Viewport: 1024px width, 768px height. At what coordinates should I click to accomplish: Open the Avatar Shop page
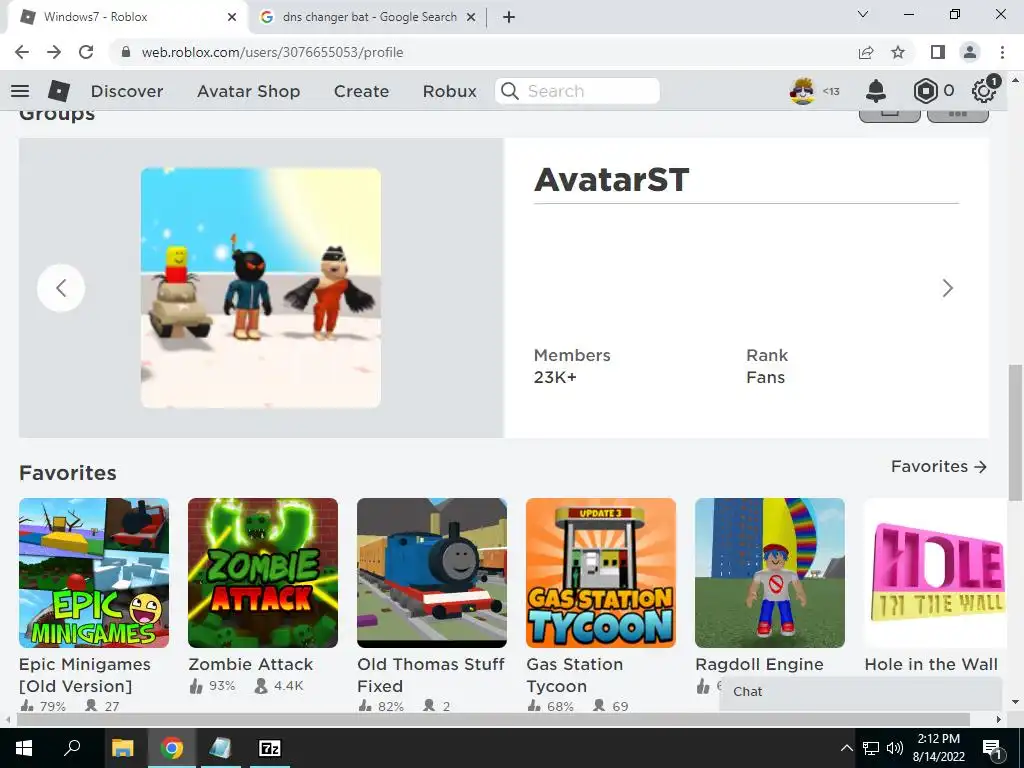248,91
